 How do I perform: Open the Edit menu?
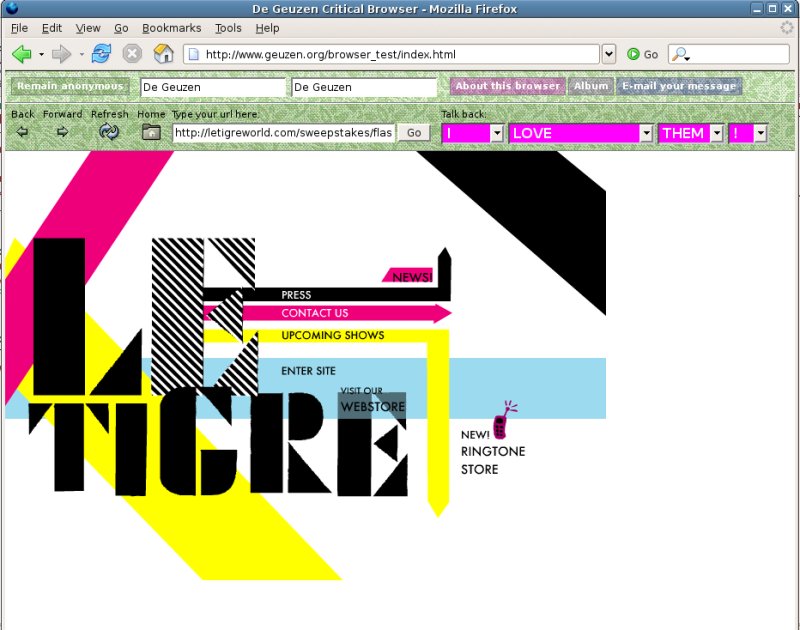point(52,28)
